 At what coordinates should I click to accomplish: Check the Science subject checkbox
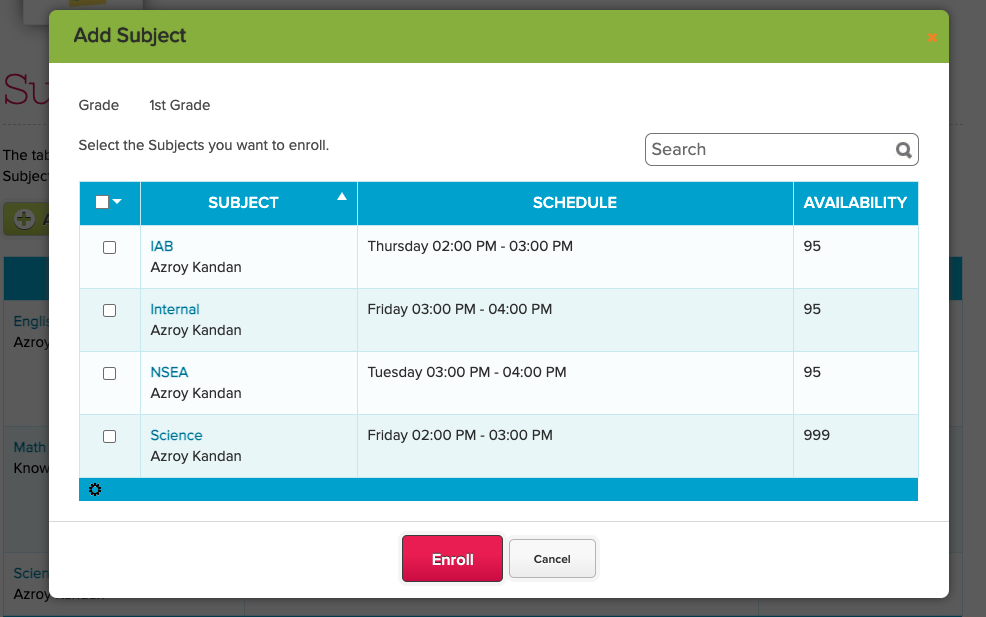tap(109, 436)
